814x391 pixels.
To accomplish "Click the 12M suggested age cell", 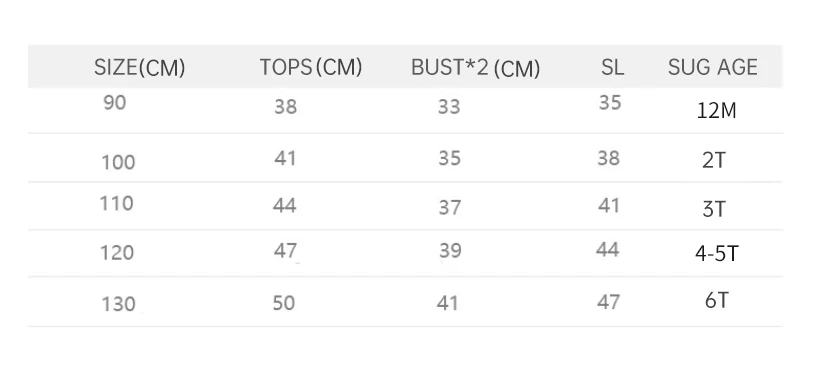I will 716,111.
